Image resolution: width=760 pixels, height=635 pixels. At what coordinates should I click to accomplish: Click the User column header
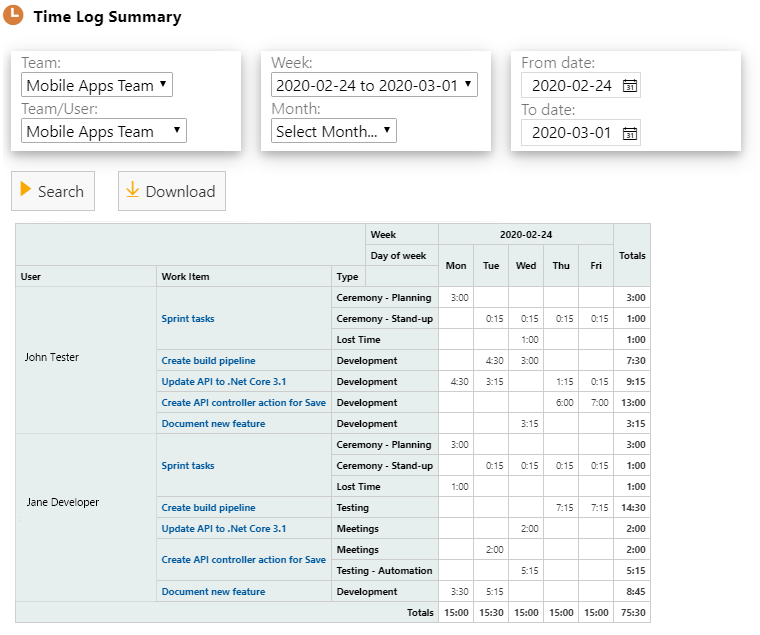(x=86, y=276)
